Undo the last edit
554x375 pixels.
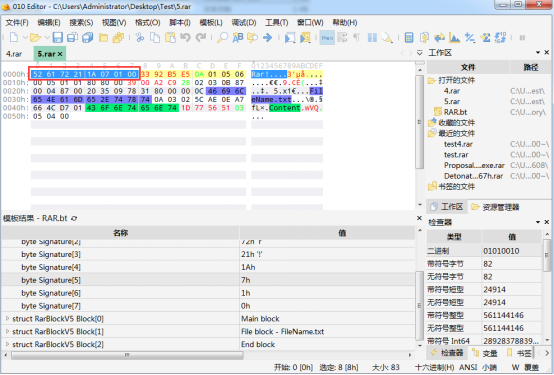[x=185, y=37]
